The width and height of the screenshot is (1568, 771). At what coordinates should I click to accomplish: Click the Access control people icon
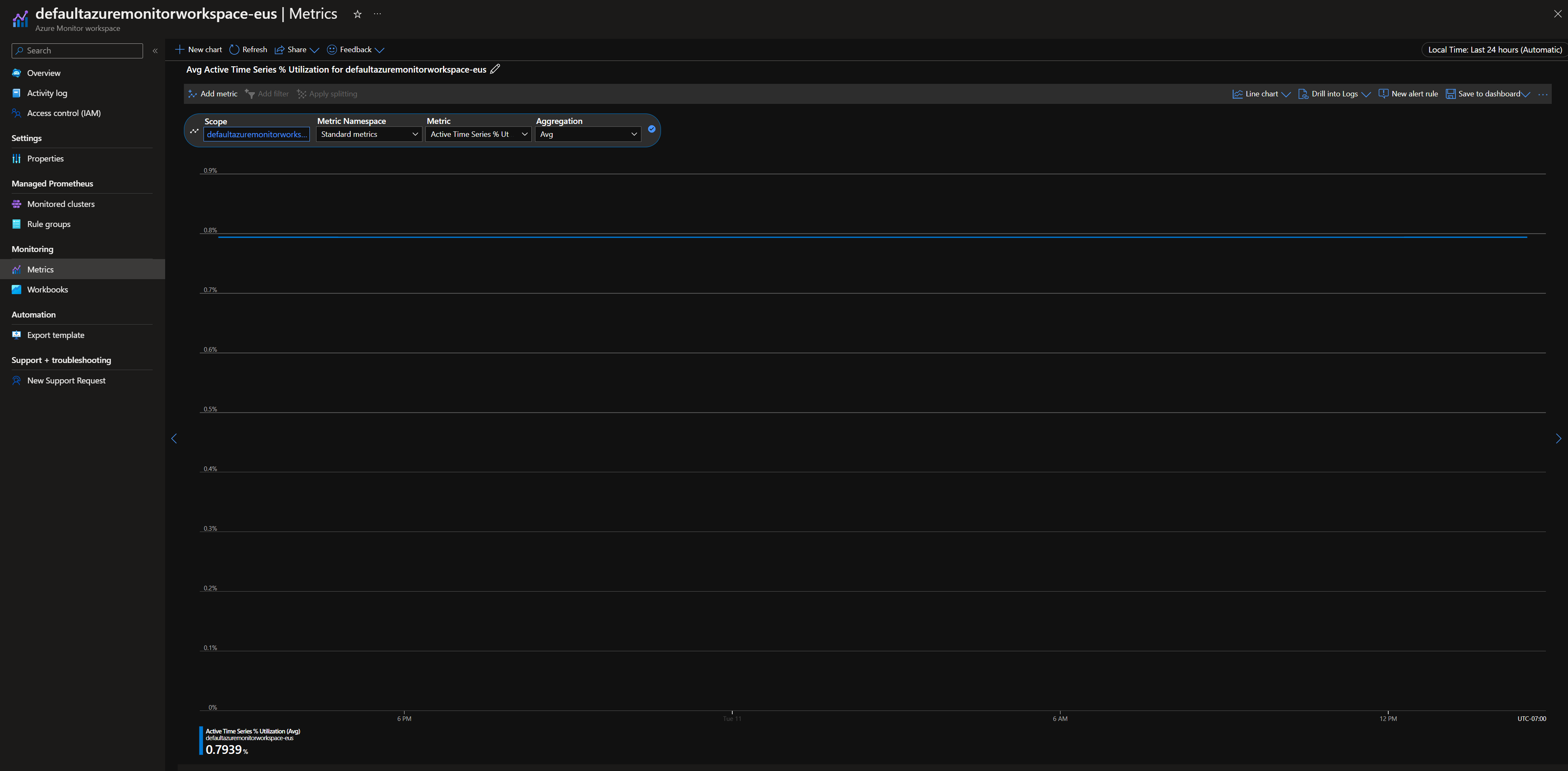(x=16, y=113)
